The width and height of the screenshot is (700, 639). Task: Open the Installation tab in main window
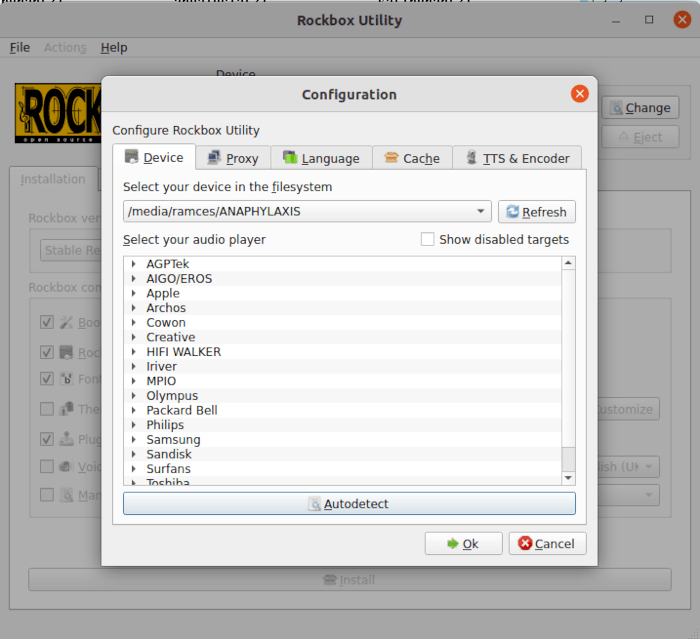(53, 179)
